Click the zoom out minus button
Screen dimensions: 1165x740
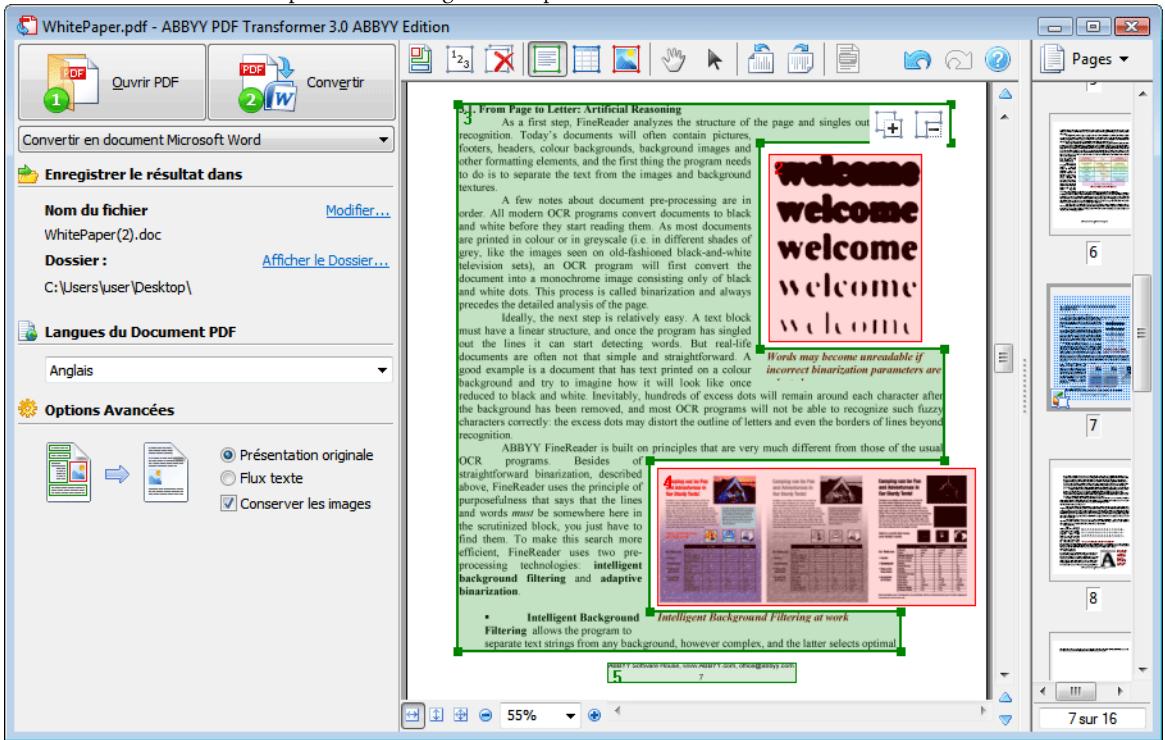pyautogui.click(x=486, y=715)
